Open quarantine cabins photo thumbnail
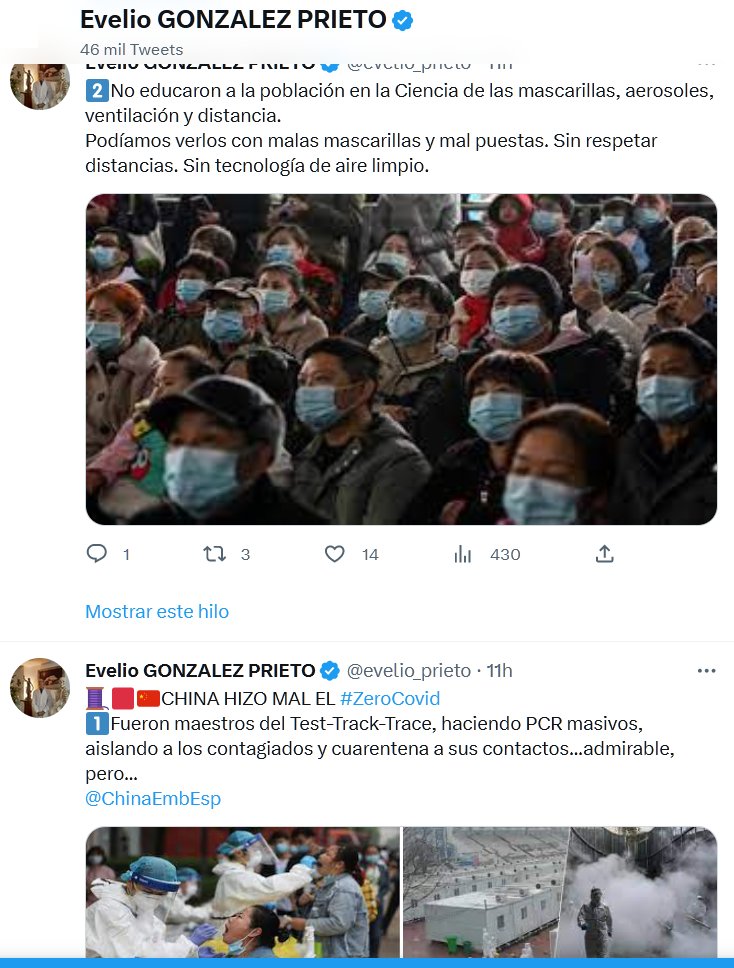The image size is (734, 968). click(485, 893)
